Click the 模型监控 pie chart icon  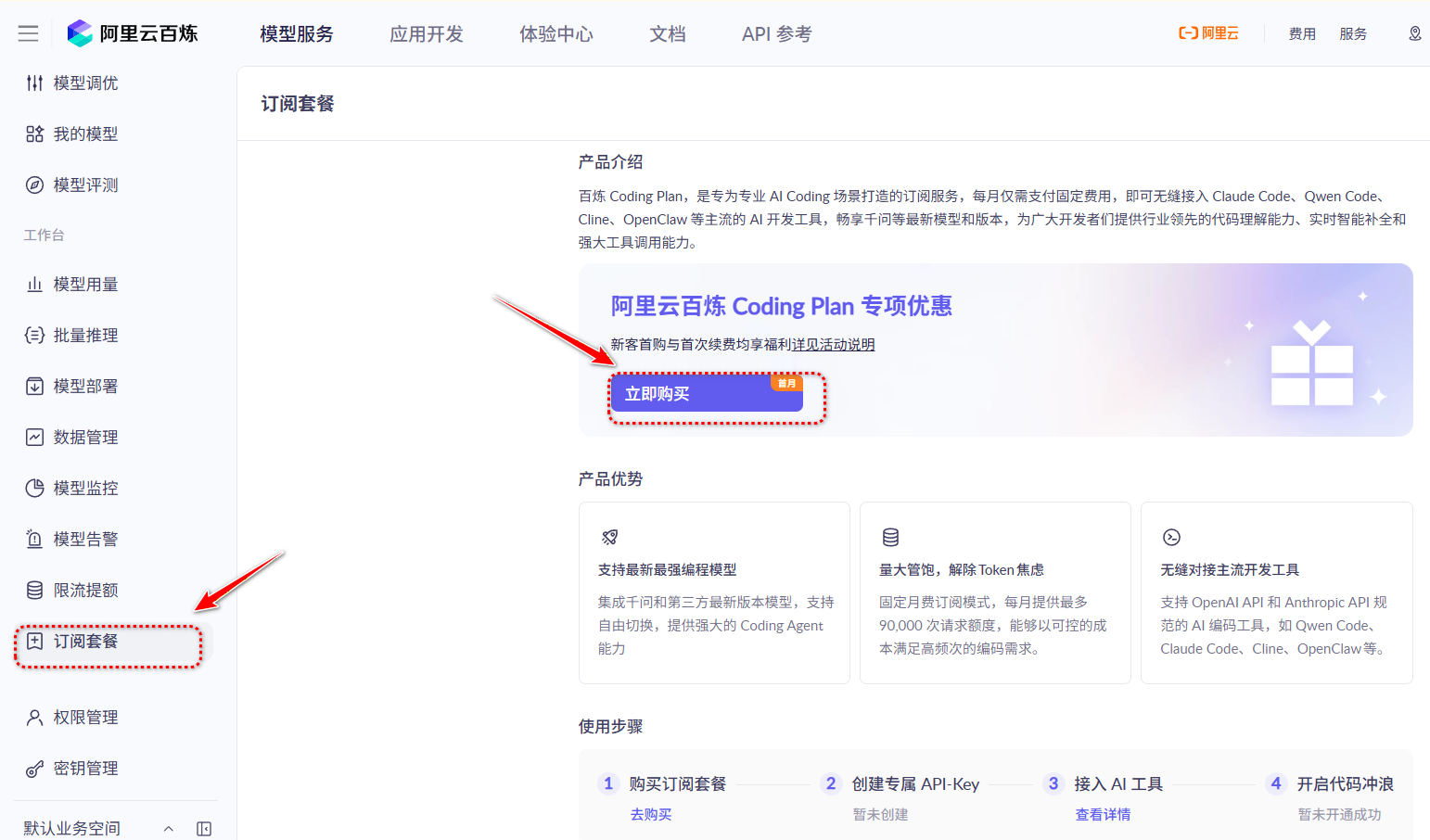34,489
